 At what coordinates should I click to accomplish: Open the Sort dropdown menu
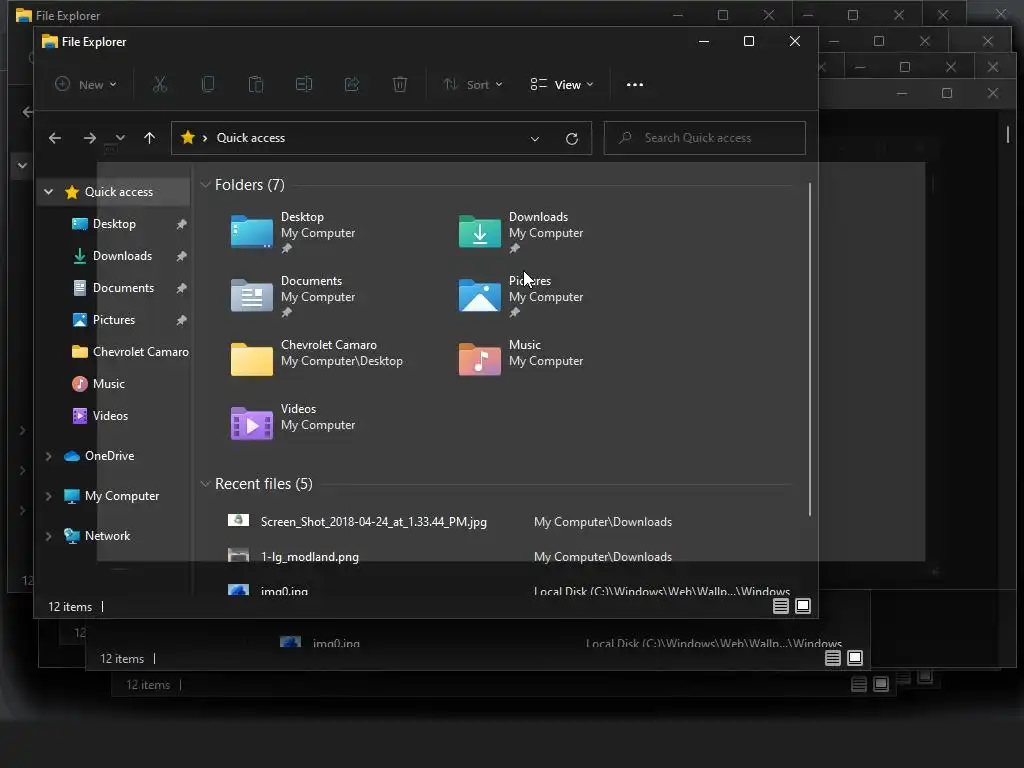coord(472,84)
